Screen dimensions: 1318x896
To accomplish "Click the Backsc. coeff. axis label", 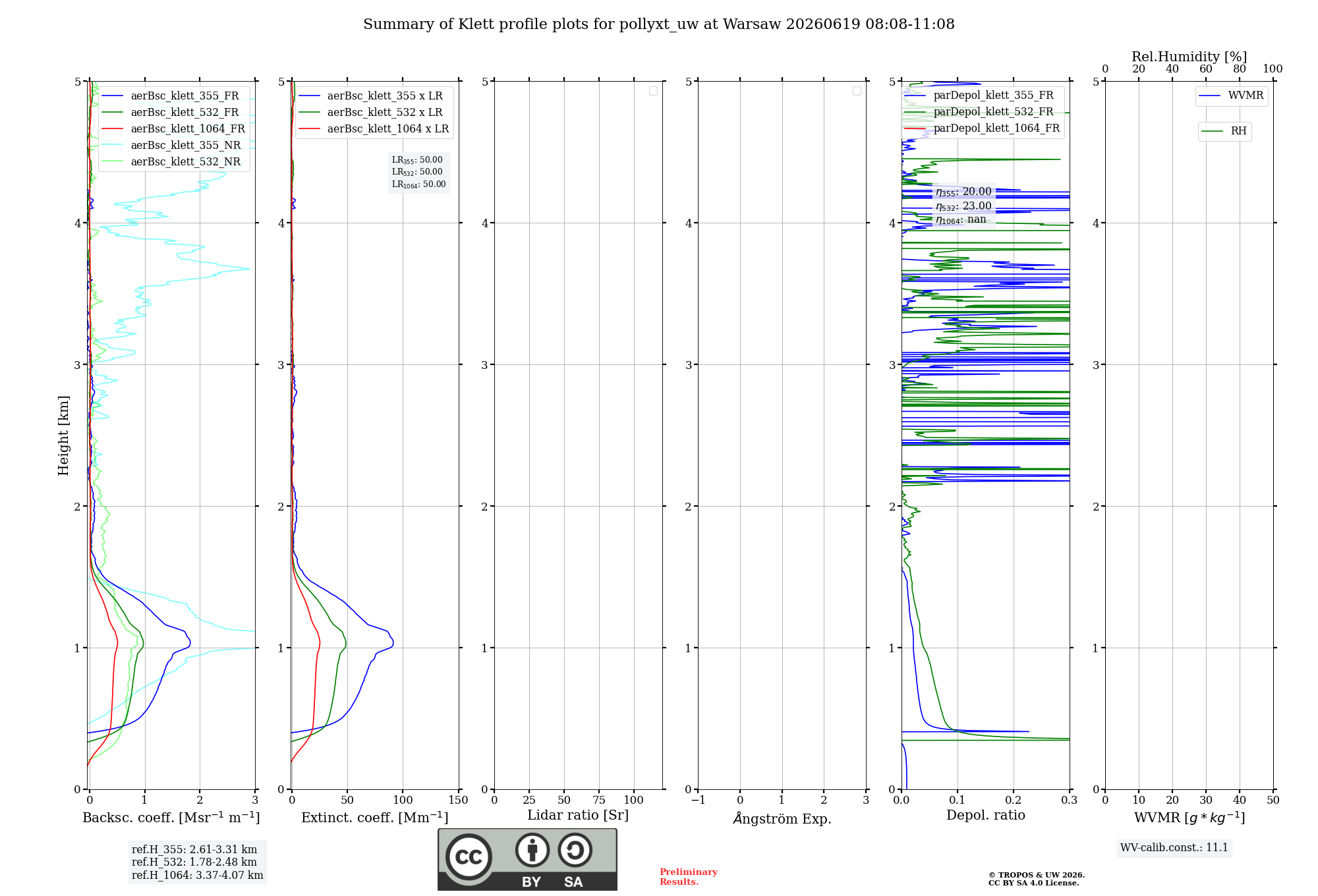I will click(x=171, y=818).
